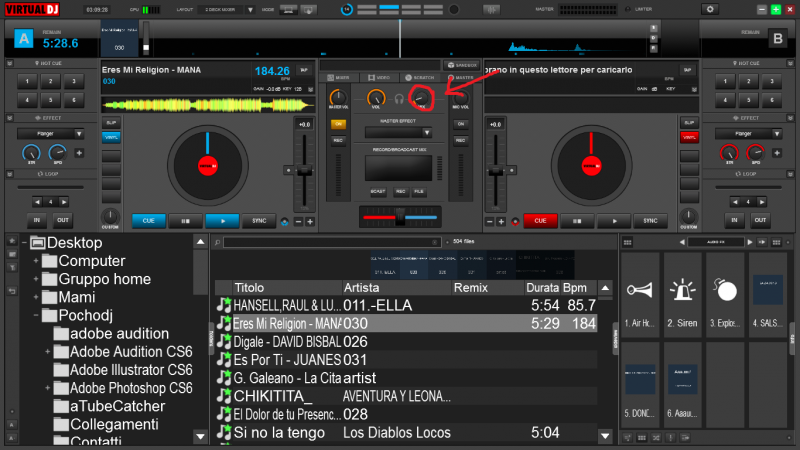
Task: Click deck A pitch fader
Action: pyautogui.click(x=305, y=171)
